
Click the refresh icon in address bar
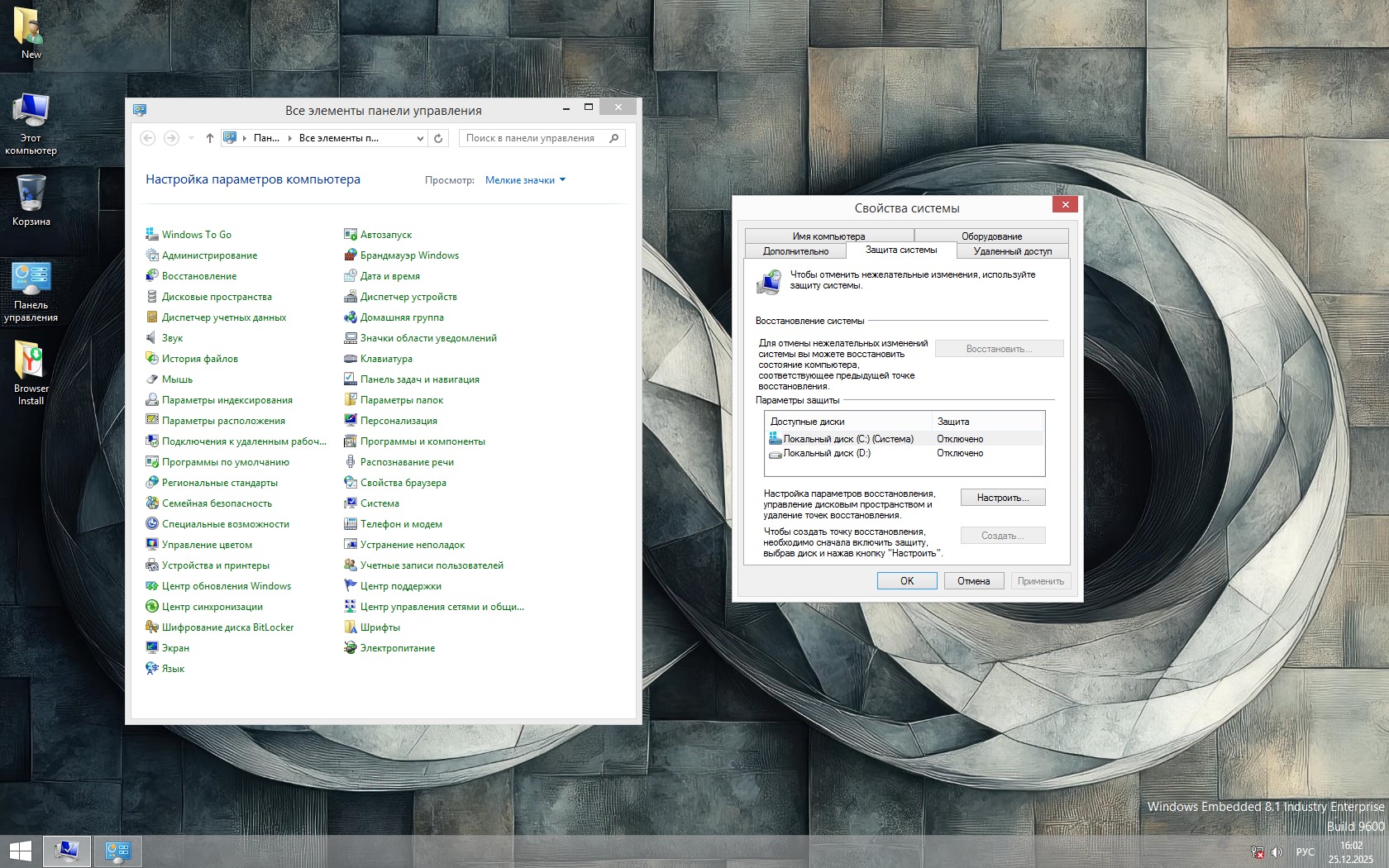coord(439,138)
